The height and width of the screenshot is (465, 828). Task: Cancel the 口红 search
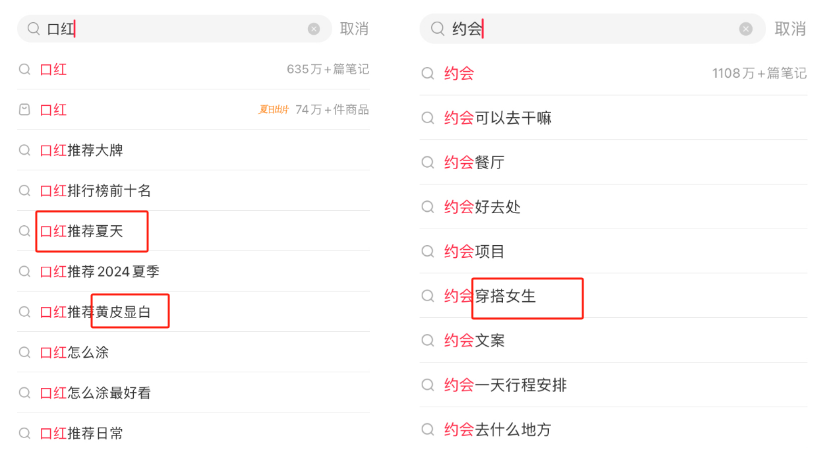click(354, 29)
